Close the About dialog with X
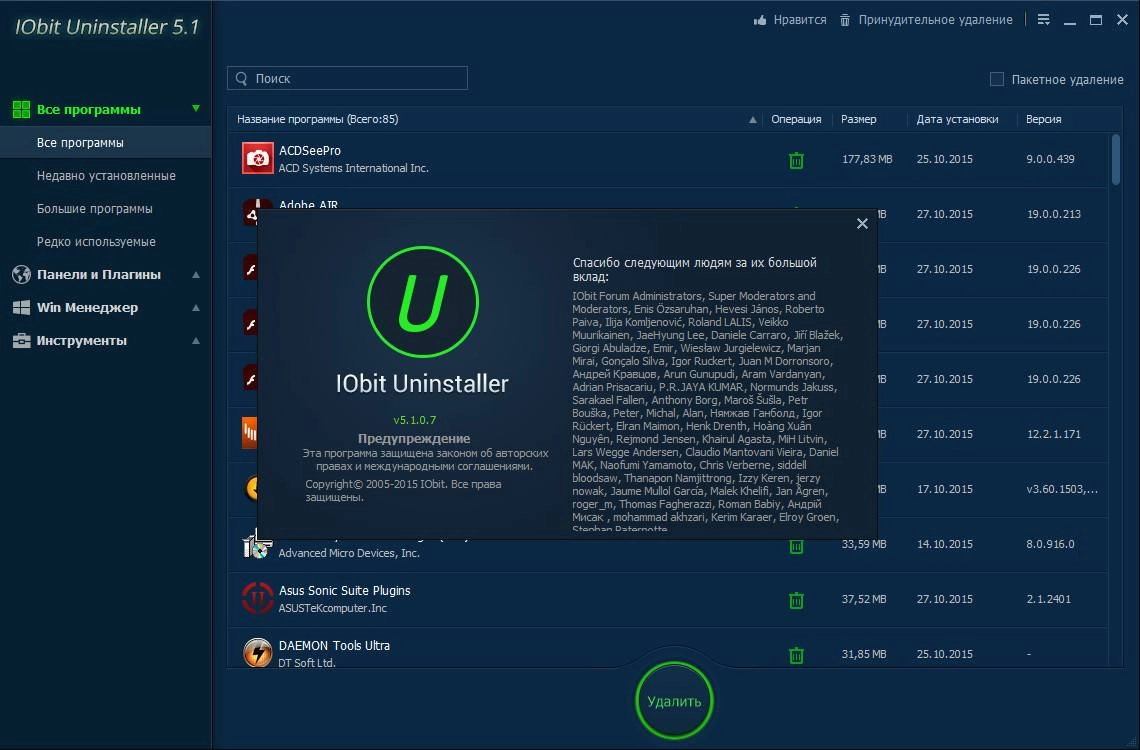Image resolution: width=1140 pixels, height=750 pixels. [x=862, y=224]
